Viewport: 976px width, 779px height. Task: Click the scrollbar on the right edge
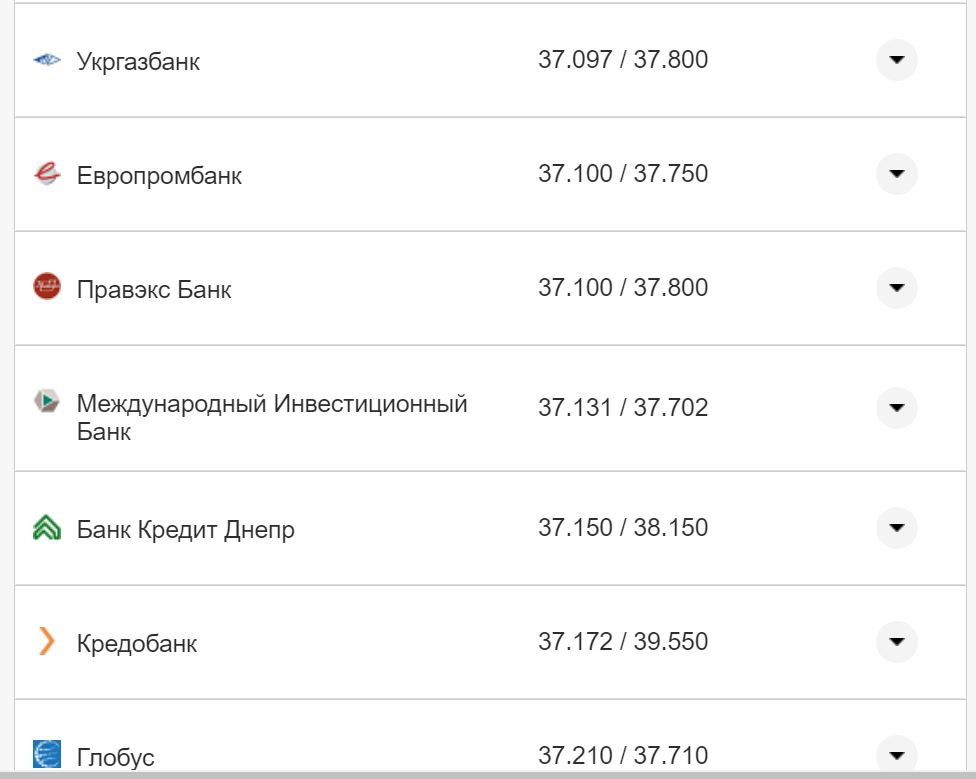pyautogui.click(x=971, y=390)
